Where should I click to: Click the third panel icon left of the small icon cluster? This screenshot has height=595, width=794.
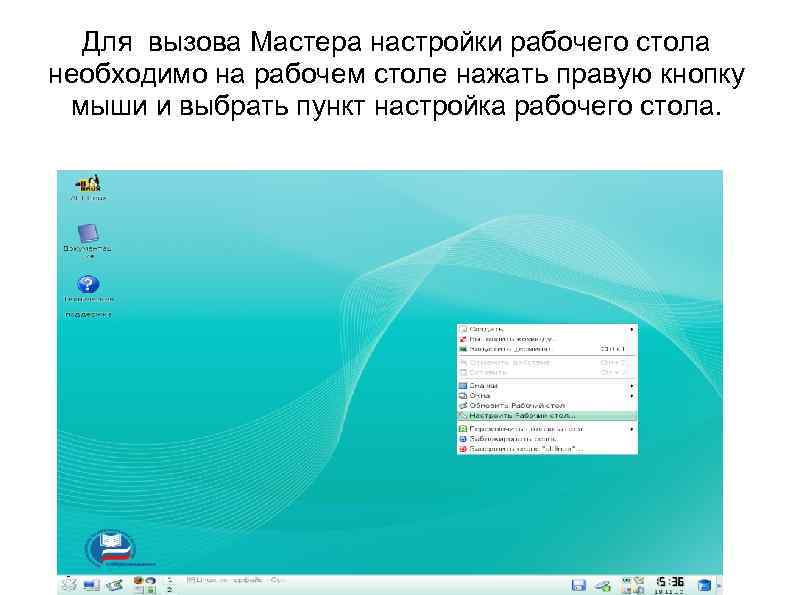(114, 585)
